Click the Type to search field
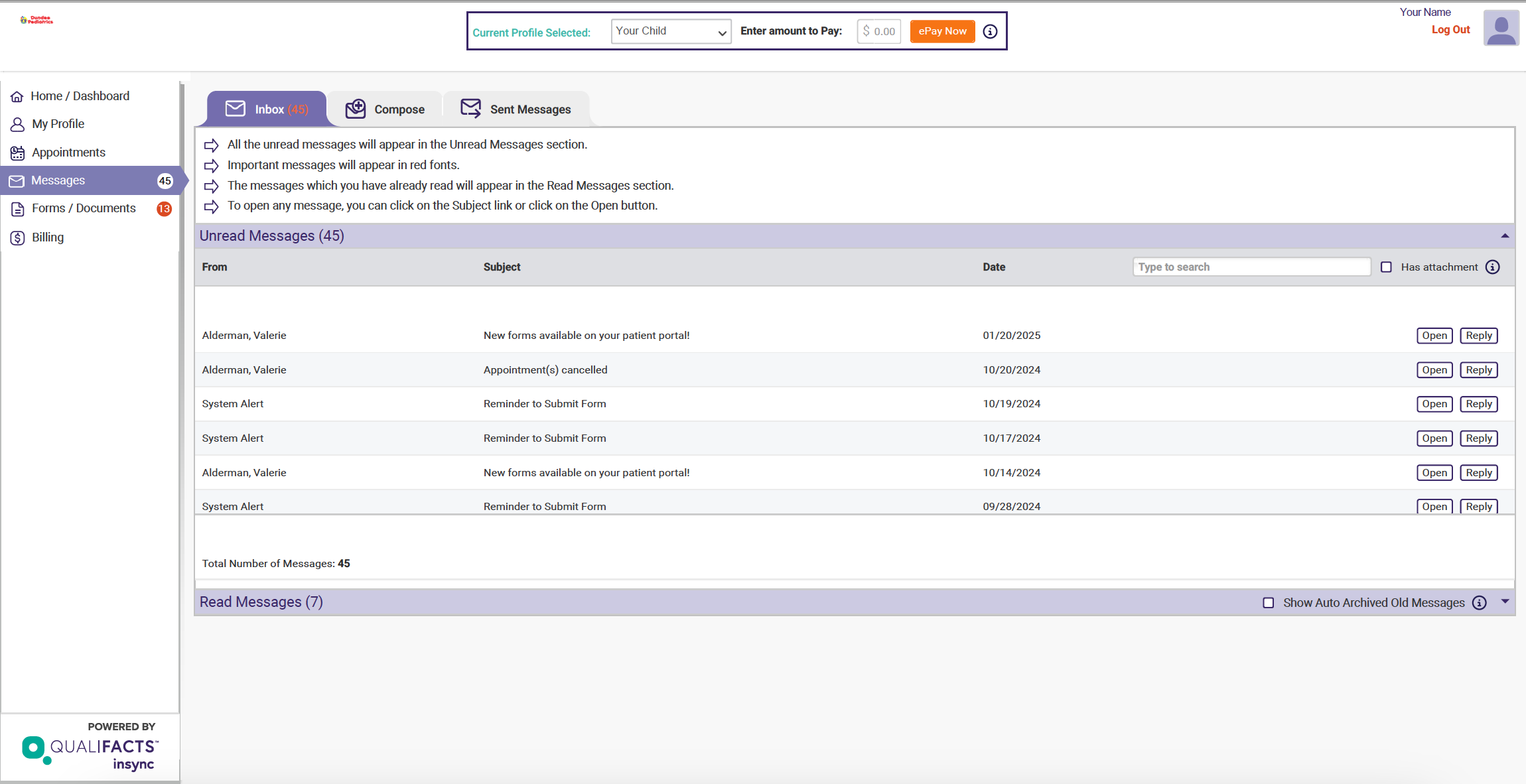1526x784 pixels. [1251, 267]
